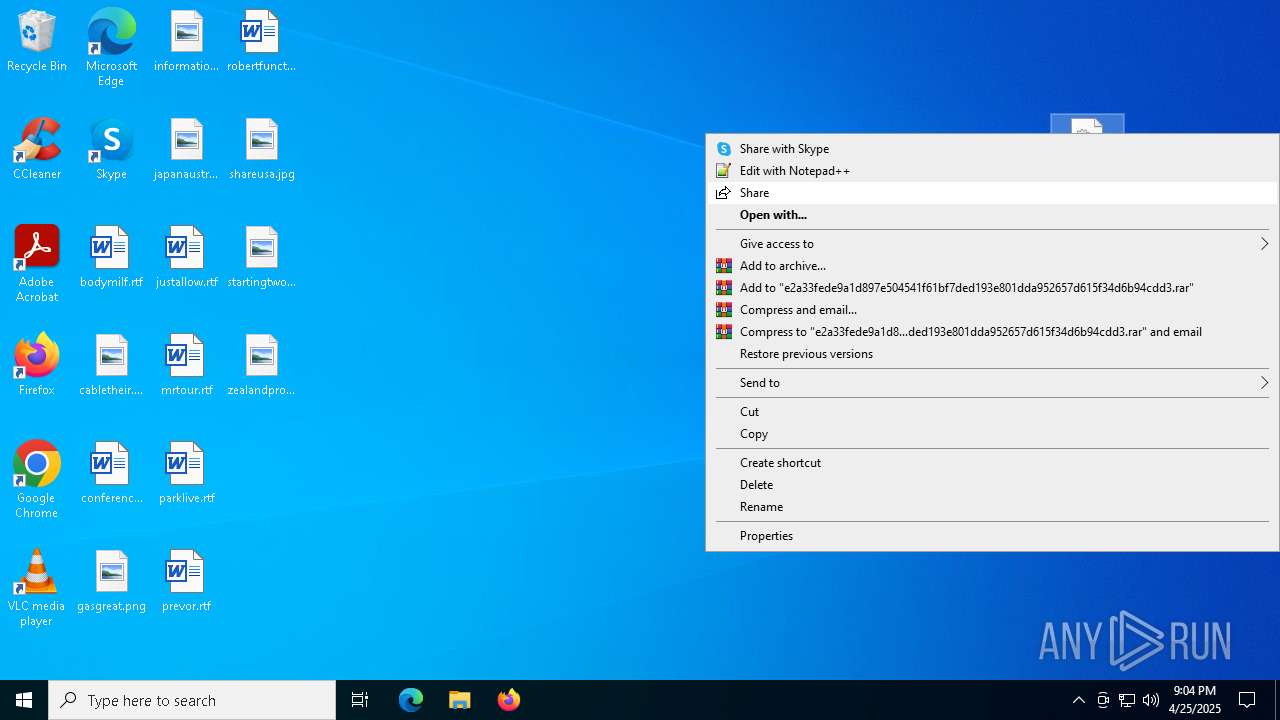This screenshot has height=720, width=1280.
Task: Select the Skype desktop shortcut
Action: 111,150
